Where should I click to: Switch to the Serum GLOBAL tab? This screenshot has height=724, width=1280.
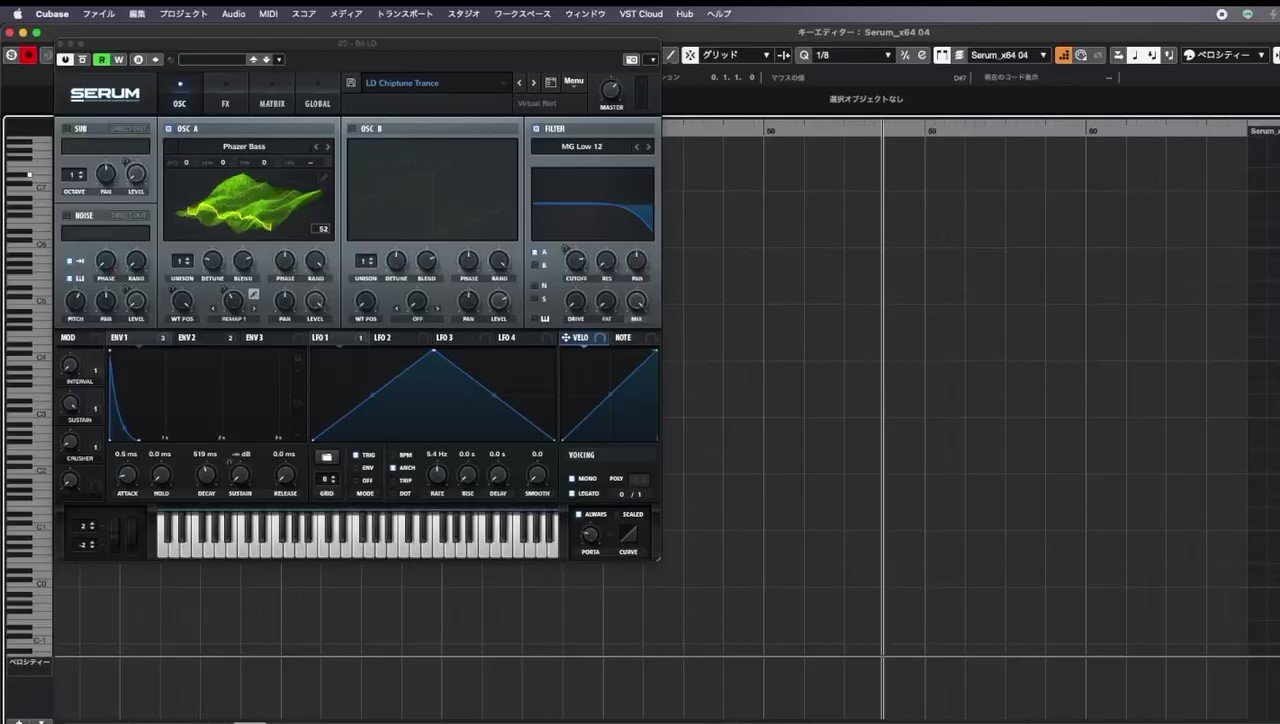[318, 93]
